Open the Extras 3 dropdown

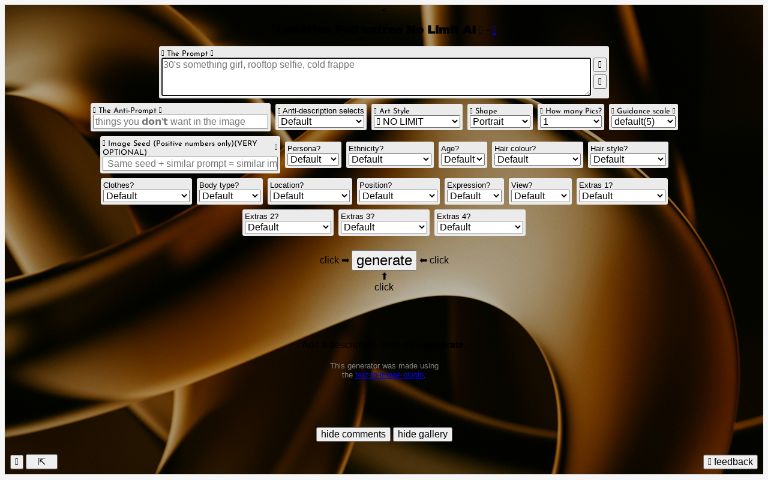(384, 227)
